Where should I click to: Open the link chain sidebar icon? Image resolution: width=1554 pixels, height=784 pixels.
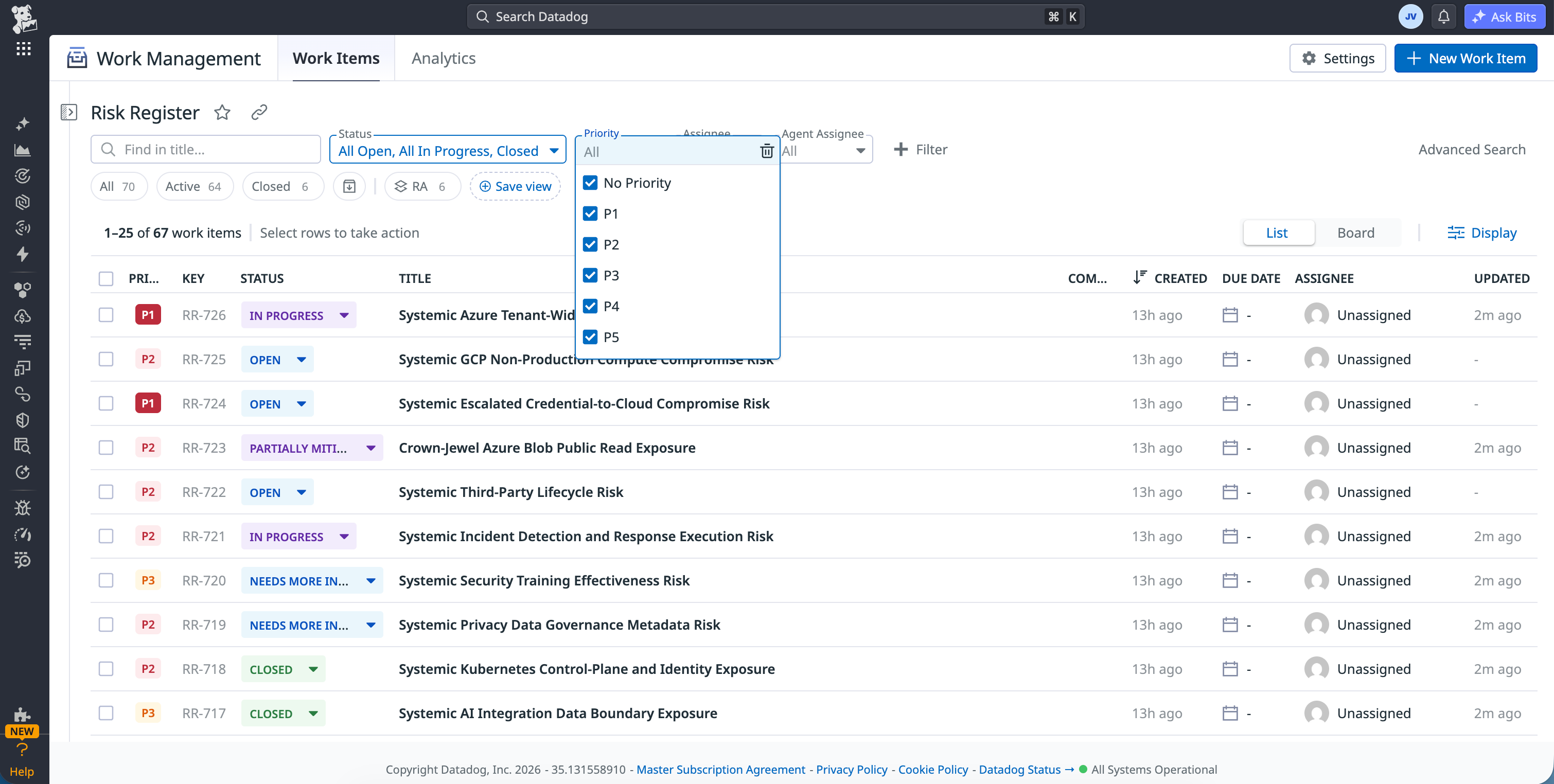23,394
